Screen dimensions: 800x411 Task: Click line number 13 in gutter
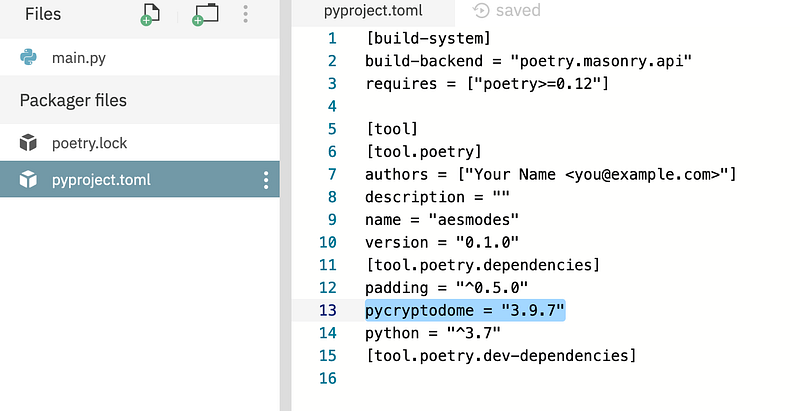(x=328, y=310)
